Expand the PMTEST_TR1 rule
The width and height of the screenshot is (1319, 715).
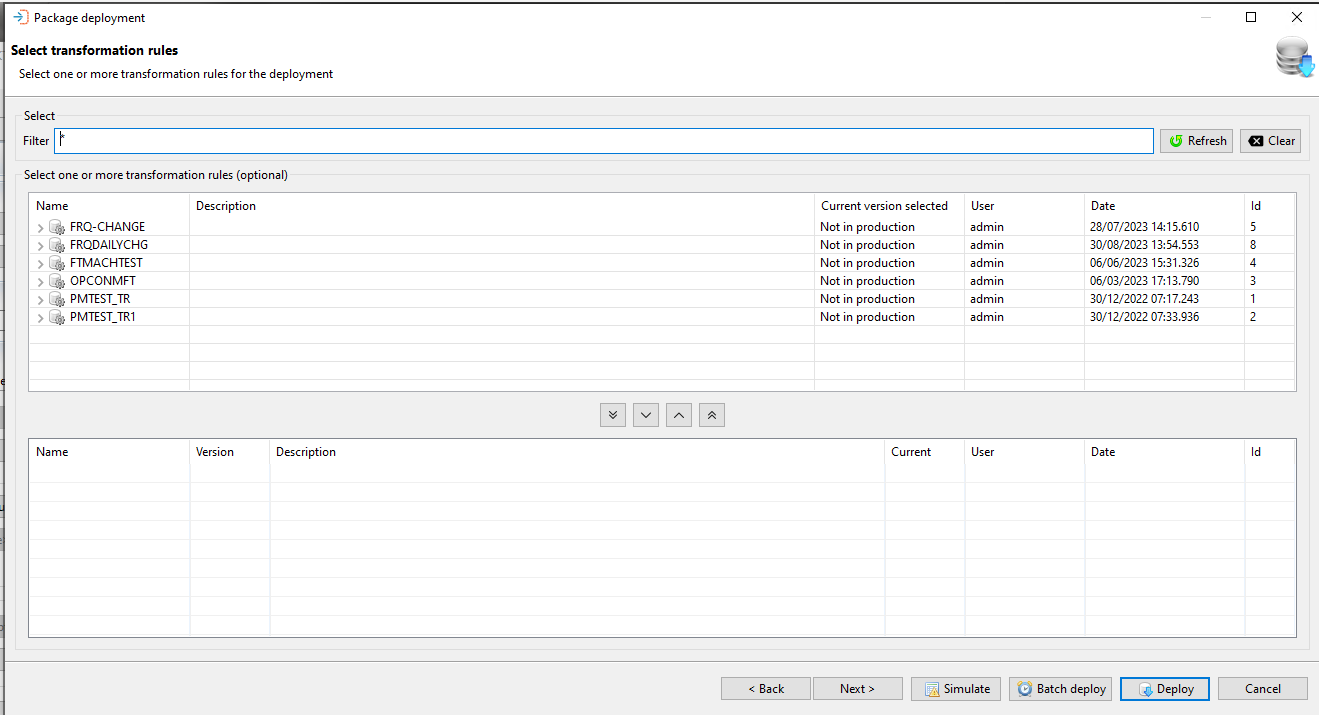(41, 318)
